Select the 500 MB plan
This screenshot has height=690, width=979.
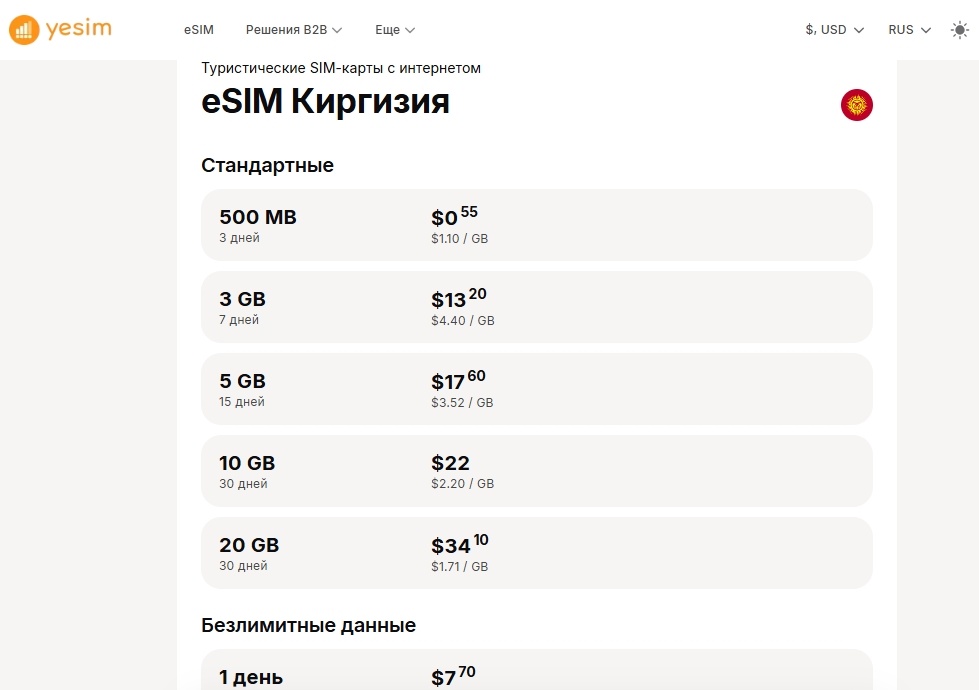(537, 225)
